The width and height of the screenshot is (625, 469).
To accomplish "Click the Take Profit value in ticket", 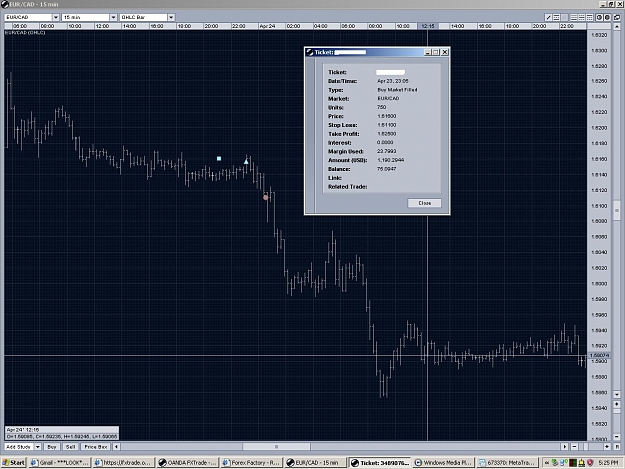I will point(387,134).
